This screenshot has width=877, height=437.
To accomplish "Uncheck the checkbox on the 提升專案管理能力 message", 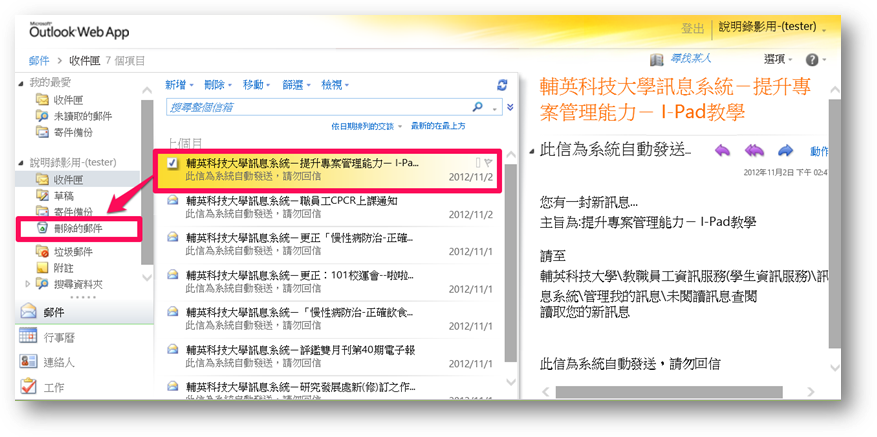I will point(173,163).
